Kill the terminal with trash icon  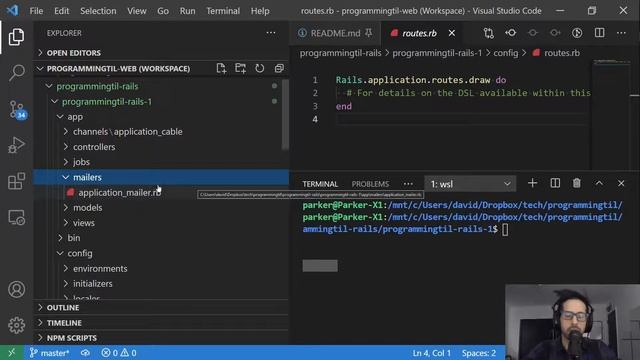(576, 183)
